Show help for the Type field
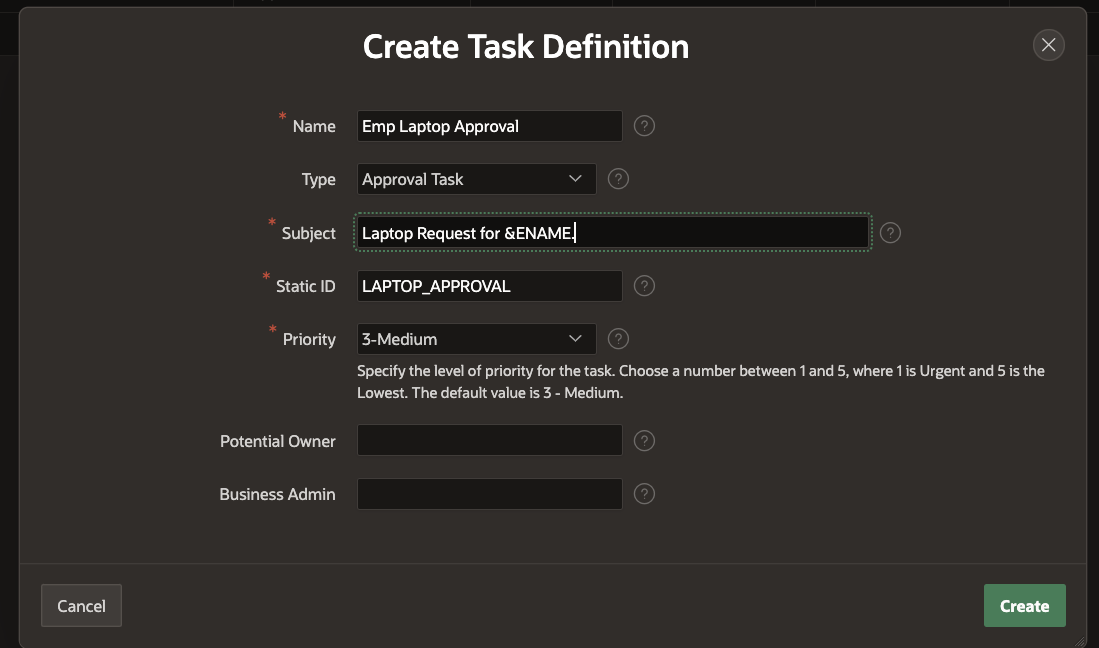Viewport: 1099px width, 648px height. [619, 179]
